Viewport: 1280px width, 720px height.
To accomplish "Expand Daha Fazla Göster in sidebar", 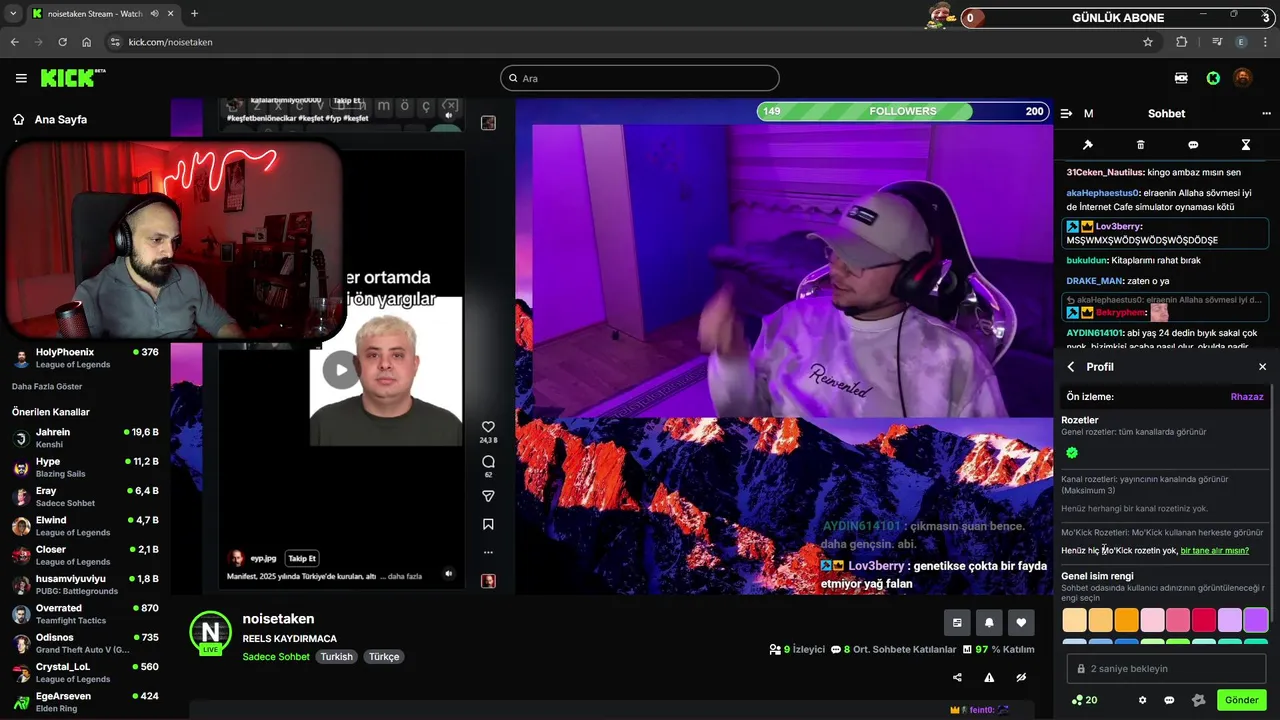I will tap(47, 386).
